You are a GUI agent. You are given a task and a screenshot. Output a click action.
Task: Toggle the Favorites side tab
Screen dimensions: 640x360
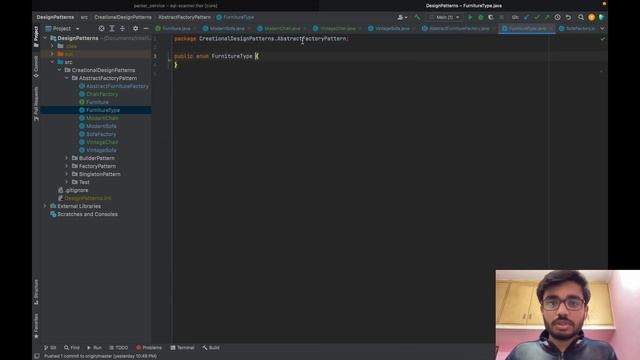pyautogui.click(x=36, y=326)
